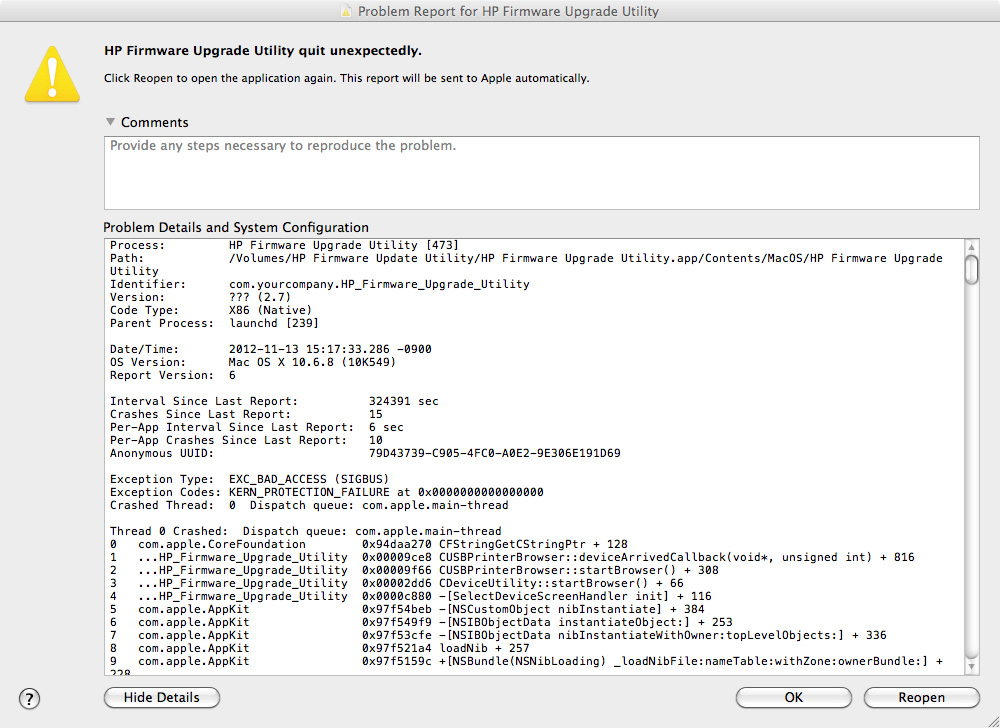Click the Version '??? (2.7)' value
Viewport: 1000px width, 728px height.
point(260,297)
